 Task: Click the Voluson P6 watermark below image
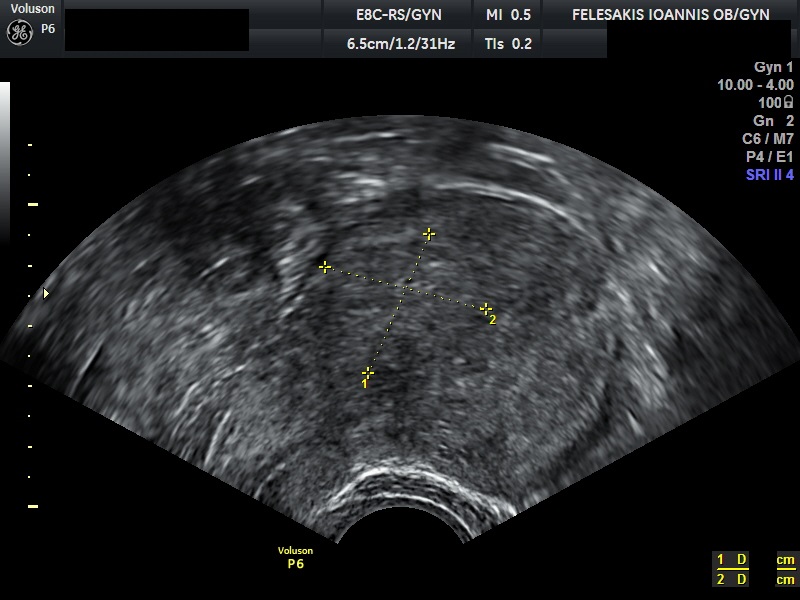pos(295,558)
